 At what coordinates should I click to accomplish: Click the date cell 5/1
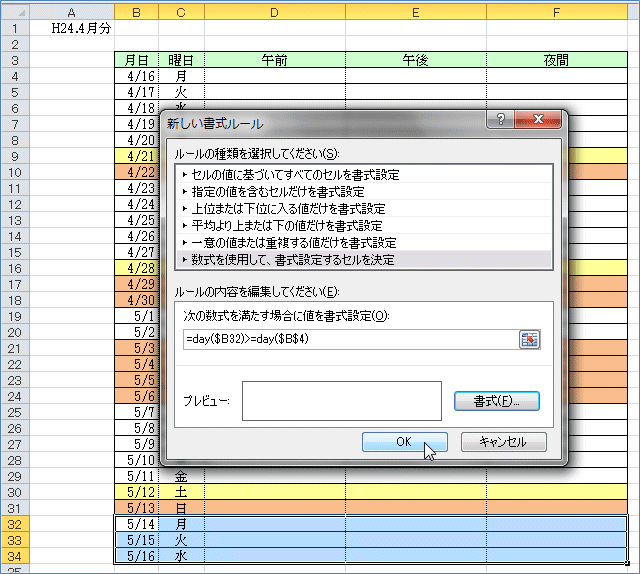point(136,316)
